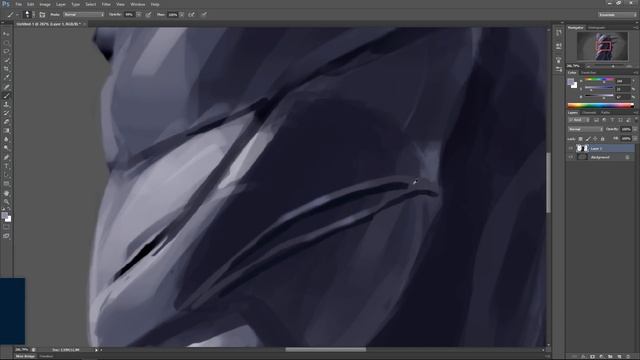This screenshot has height=360, width=640.
Task: Select the Rectangle shape tool
Action: [x=6, y=184]
